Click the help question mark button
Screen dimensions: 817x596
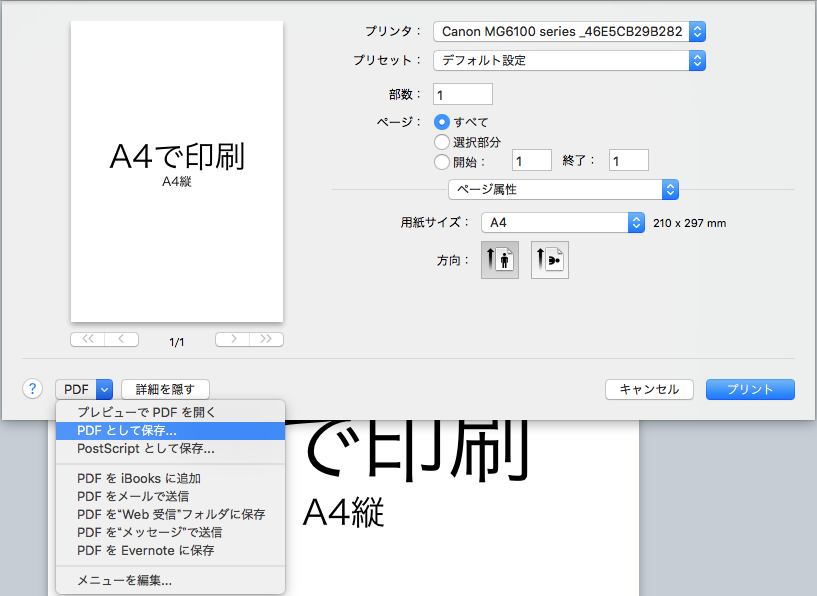point(33,389)
